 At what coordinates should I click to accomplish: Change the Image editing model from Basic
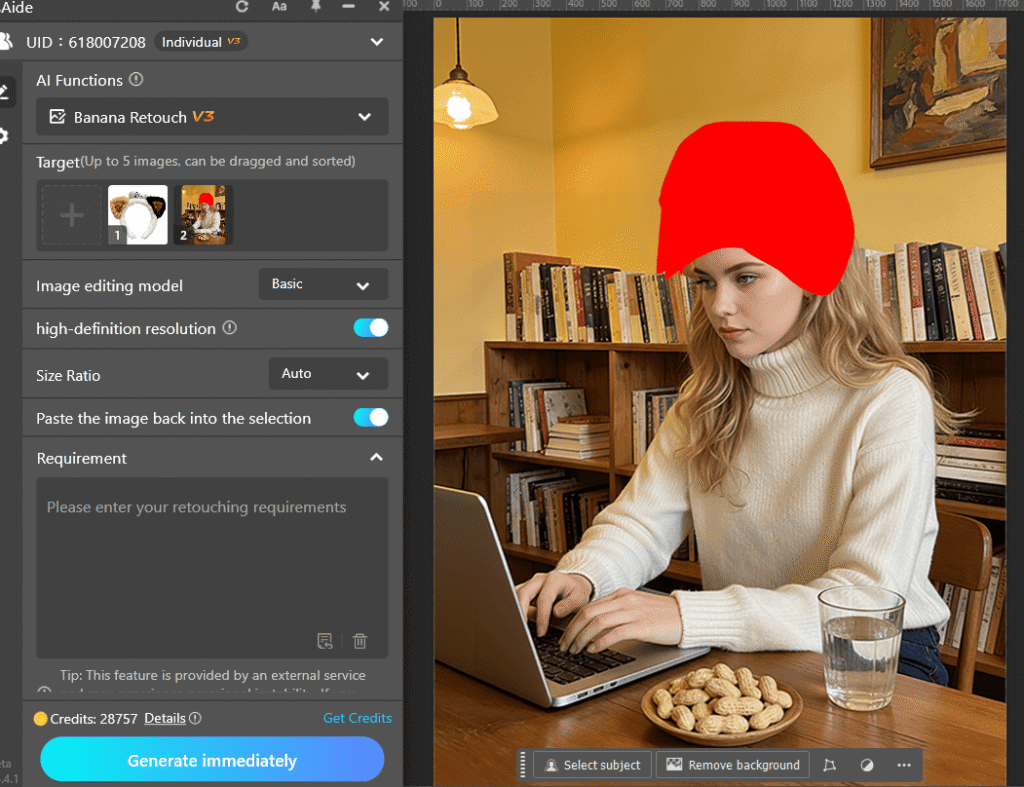tap(322, 284)
